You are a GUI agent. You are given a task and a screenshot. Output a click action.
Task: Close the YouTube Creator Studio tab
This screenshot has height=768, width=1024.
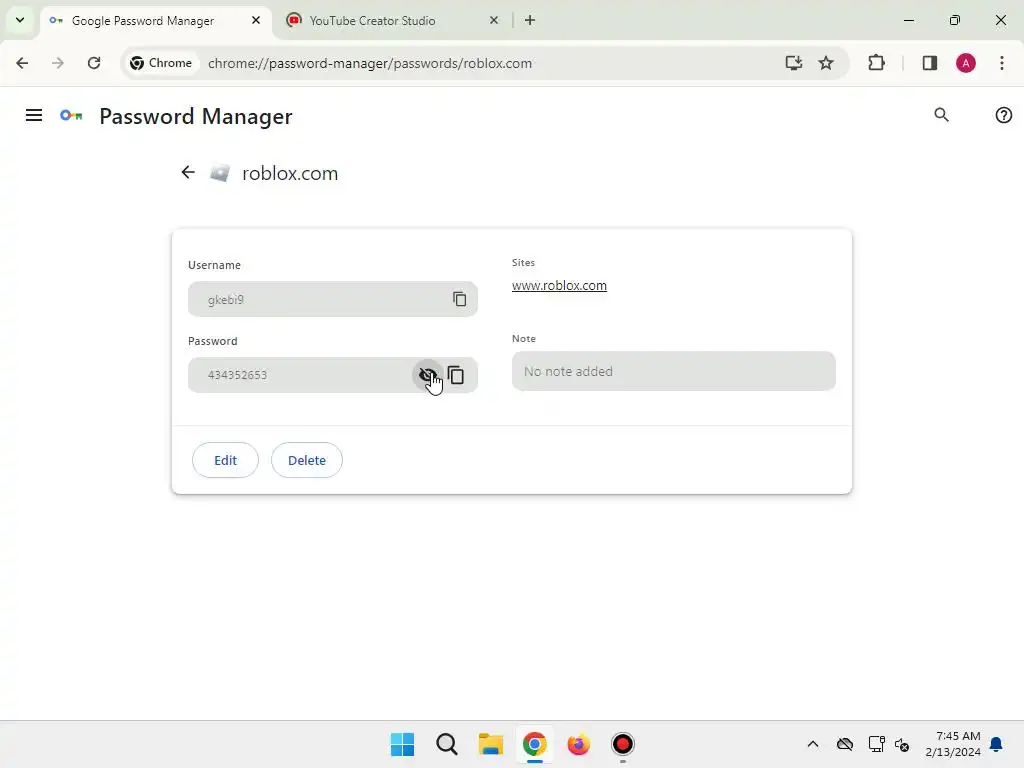tap(494, 20)
